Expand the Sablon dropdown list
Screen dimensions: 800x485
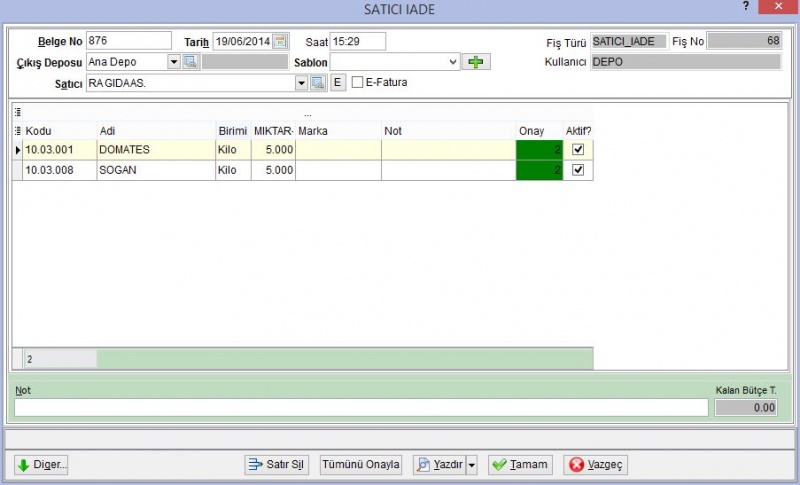coord(453,62)
